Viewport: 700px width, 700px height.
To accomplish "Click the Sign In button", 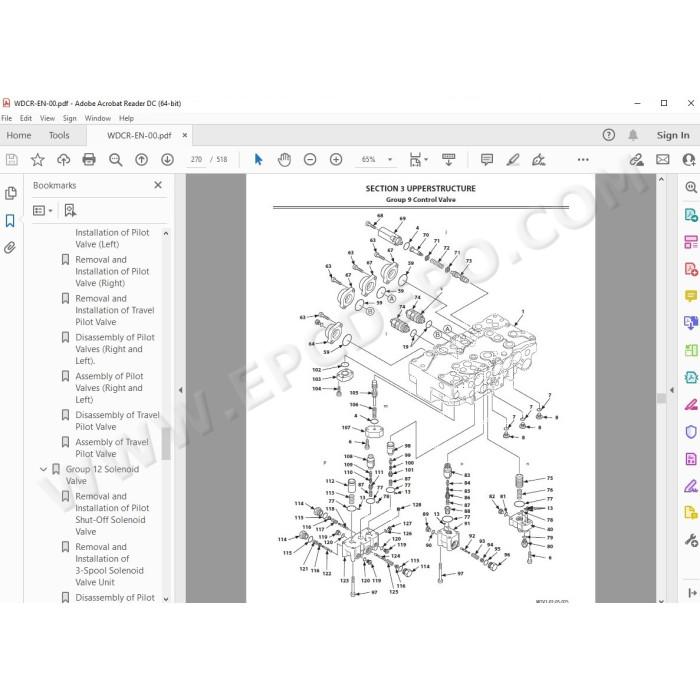I will [x=673, y=135].
